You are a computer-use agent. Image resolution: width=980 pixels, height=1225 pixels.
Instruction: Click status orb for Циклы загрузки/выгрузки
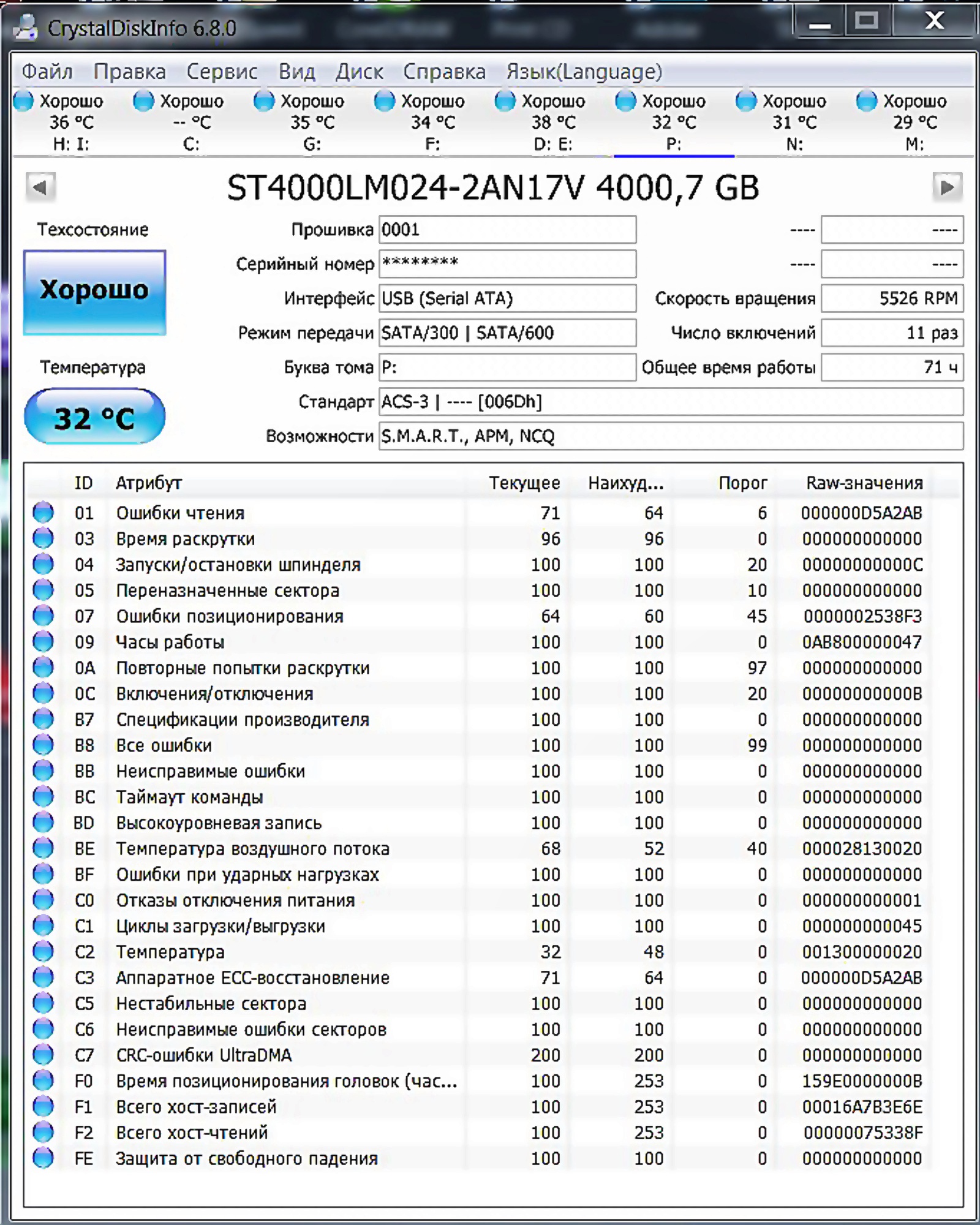[43, 925]
